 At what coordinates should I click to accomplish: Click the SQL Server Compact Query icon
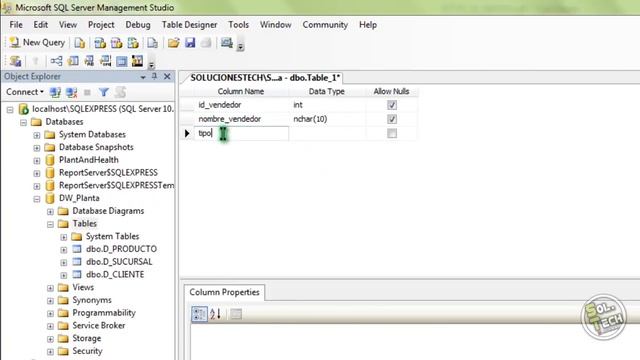[x=153, y=43]
